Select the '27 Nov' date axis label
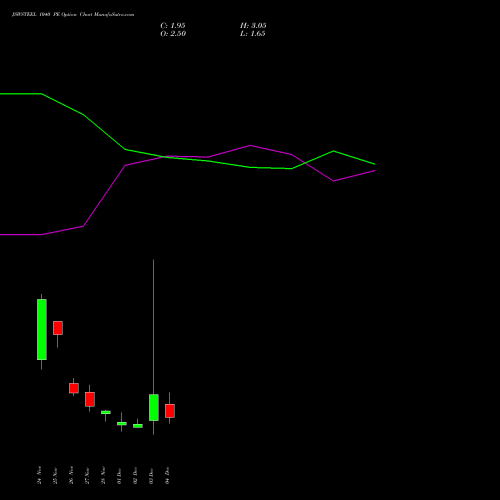Viewport: 500px width, 500px height. click(87, 475)
